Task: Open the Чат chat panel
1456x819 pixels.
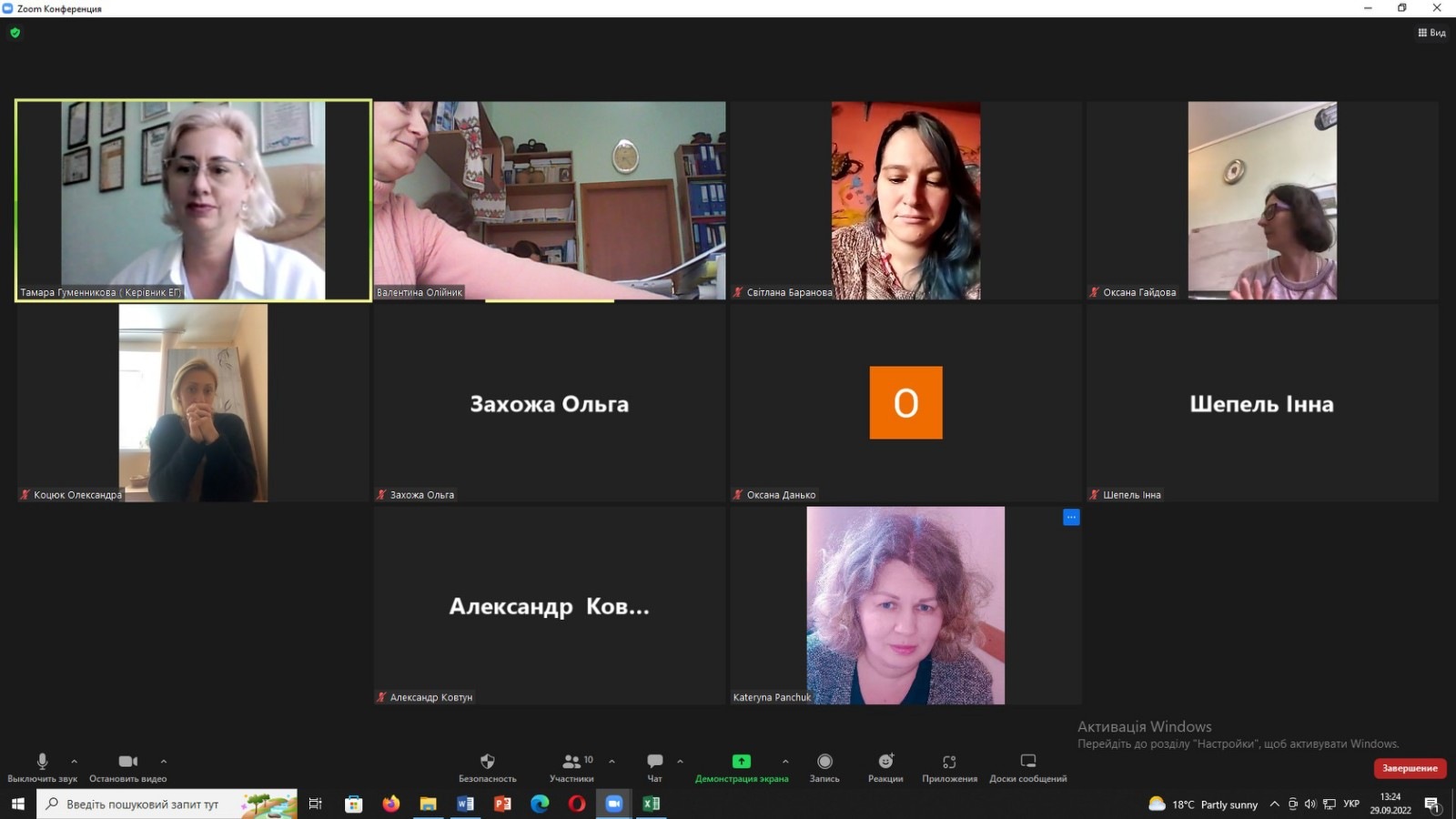Action: pos(654,767)
